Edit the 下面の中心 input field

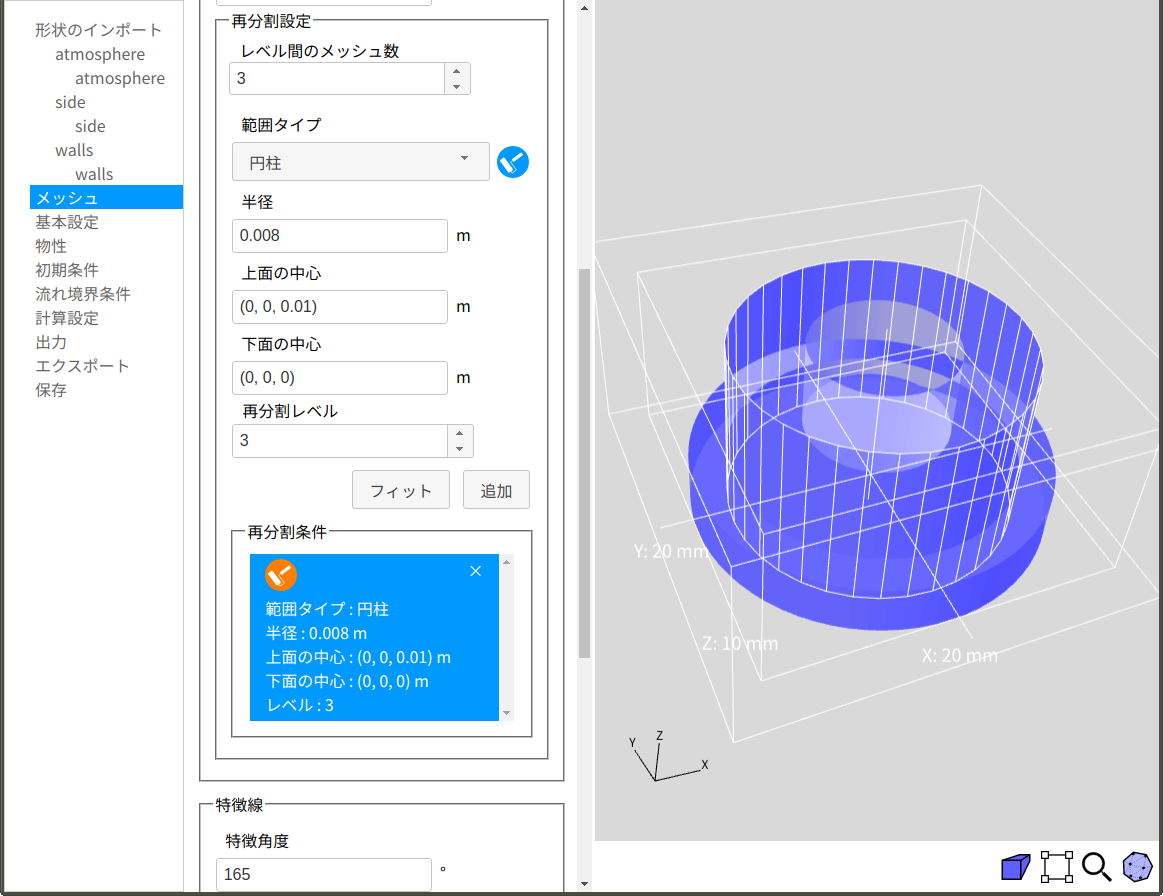pos(340,378)
